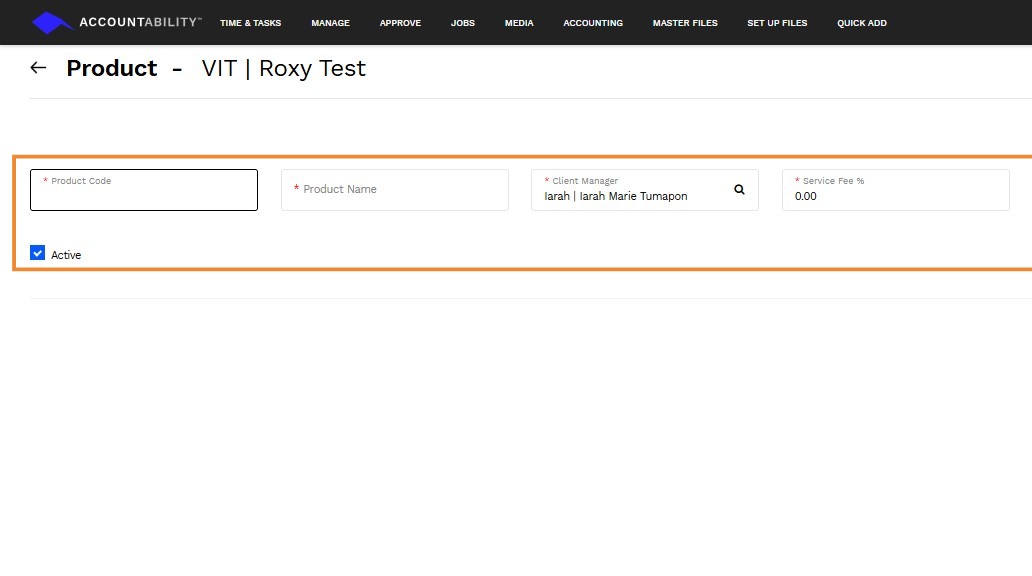Click the 'Active' label text
The width and height of the screenshot is (1032, 576).
(x=66, y=255)
